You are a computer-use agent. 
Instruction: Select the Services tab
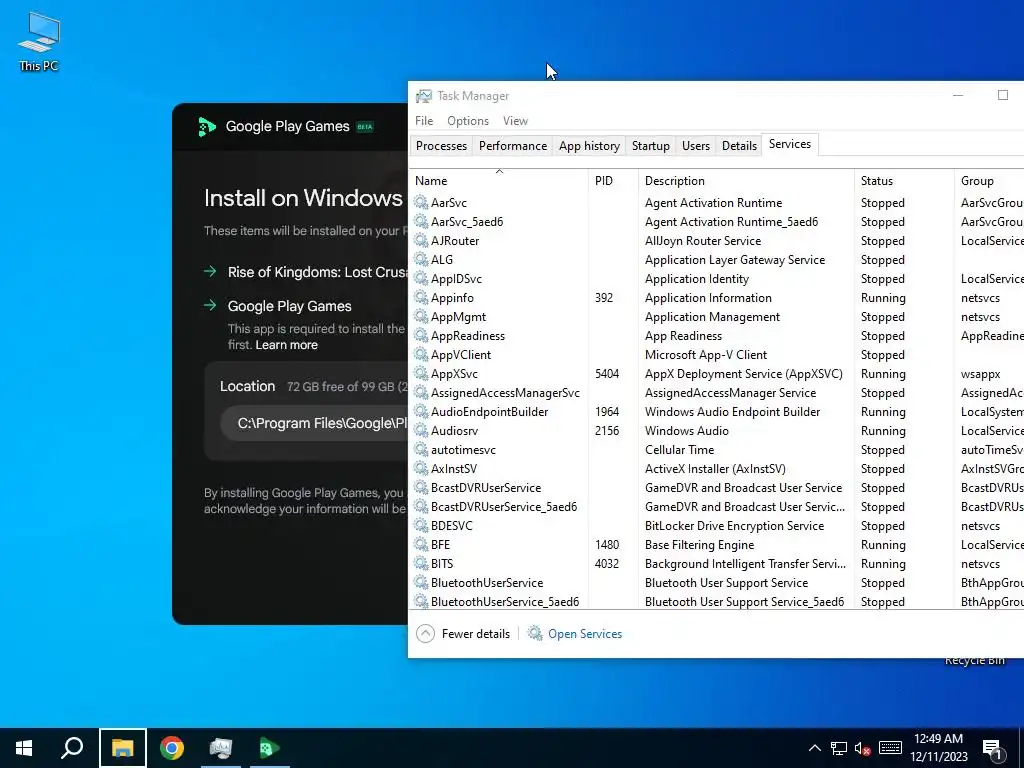click(x=790, y=144)
